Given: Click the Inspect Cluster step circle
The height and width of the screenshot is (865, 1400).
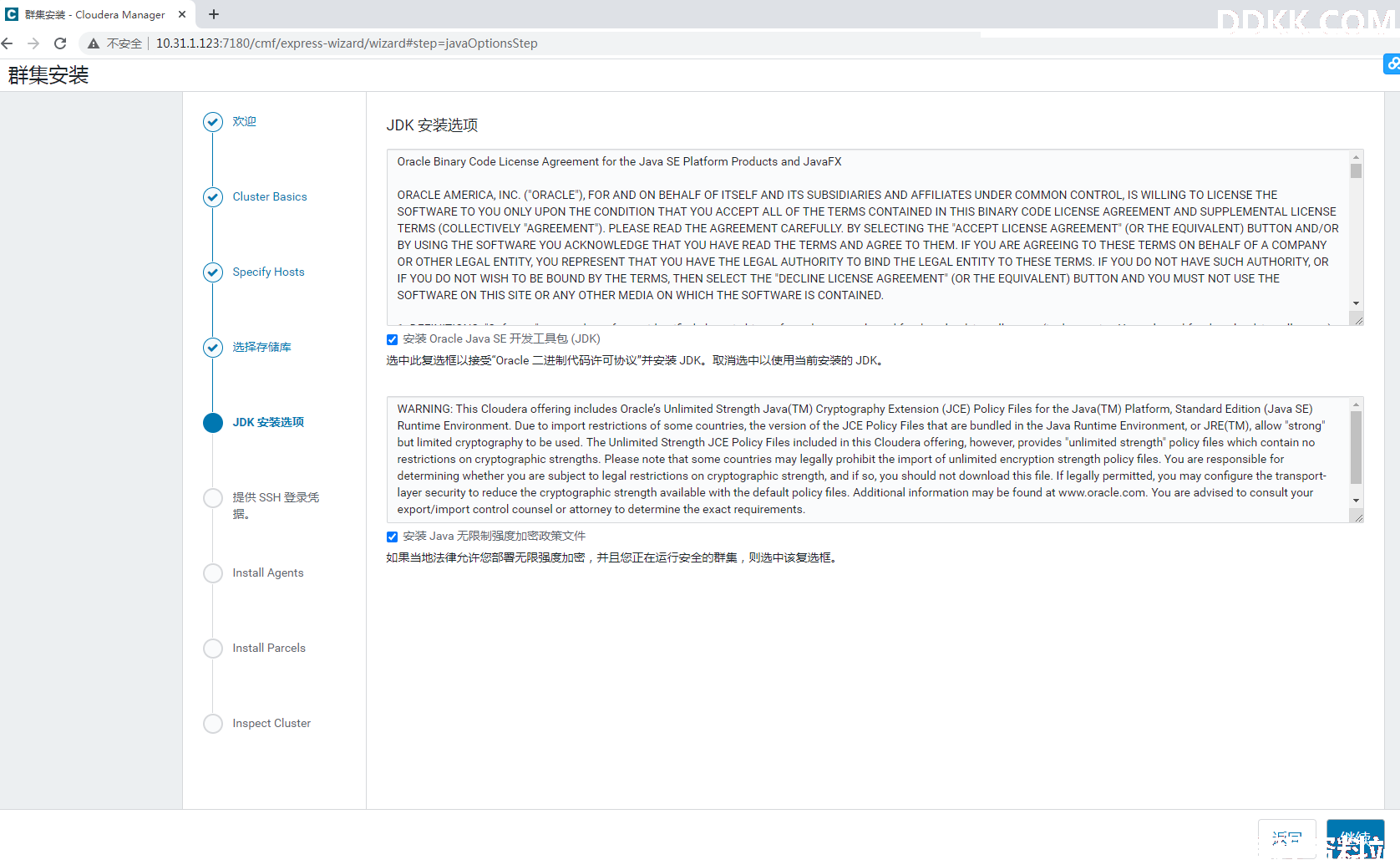Looking at the screenshot, I should tap(213, 724).
